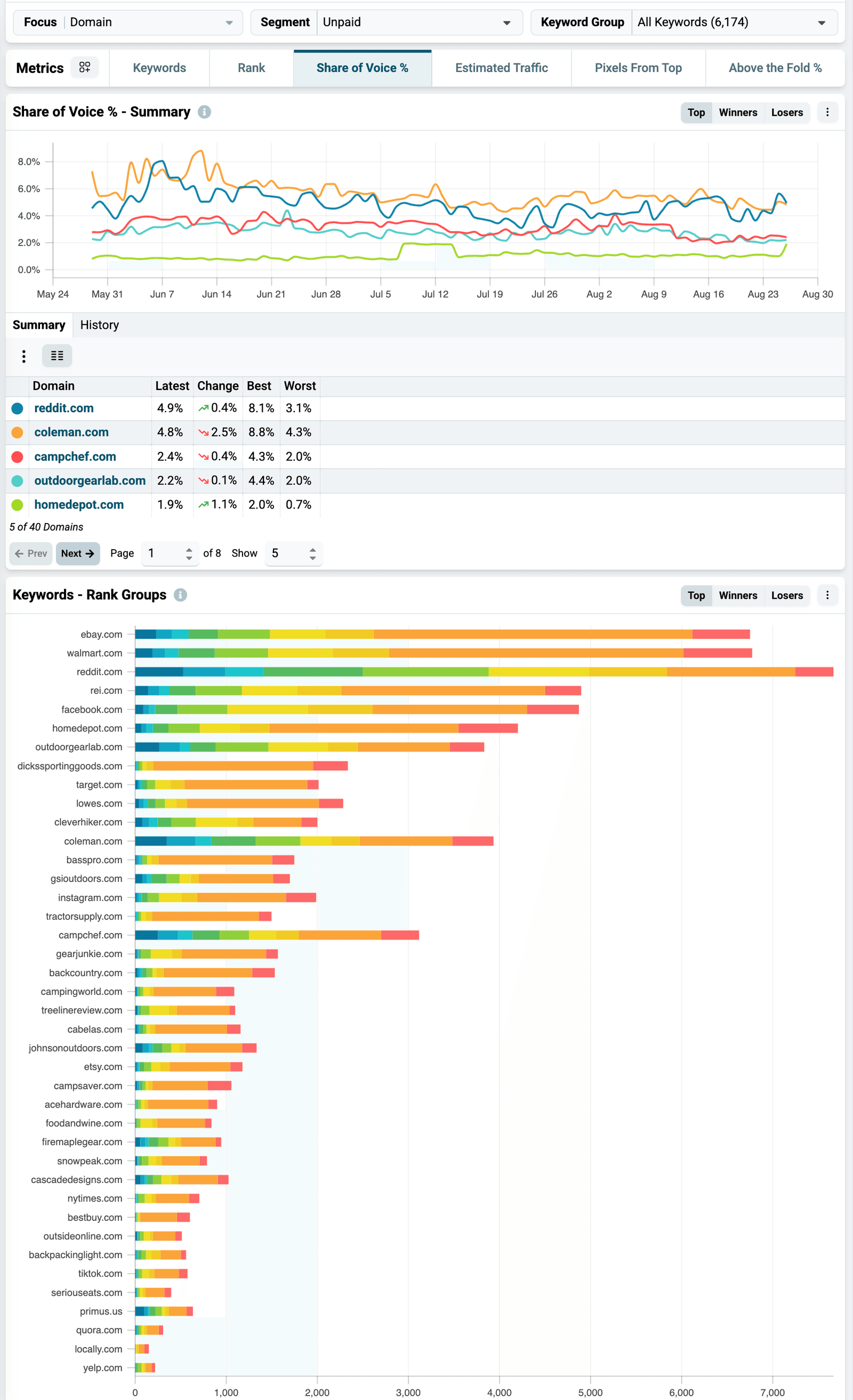Image resolution: width=853 pixels, height=1400 pixels.
Task: Open the outdoorgearlab.com domain link
Action: [x=90, y=481]
